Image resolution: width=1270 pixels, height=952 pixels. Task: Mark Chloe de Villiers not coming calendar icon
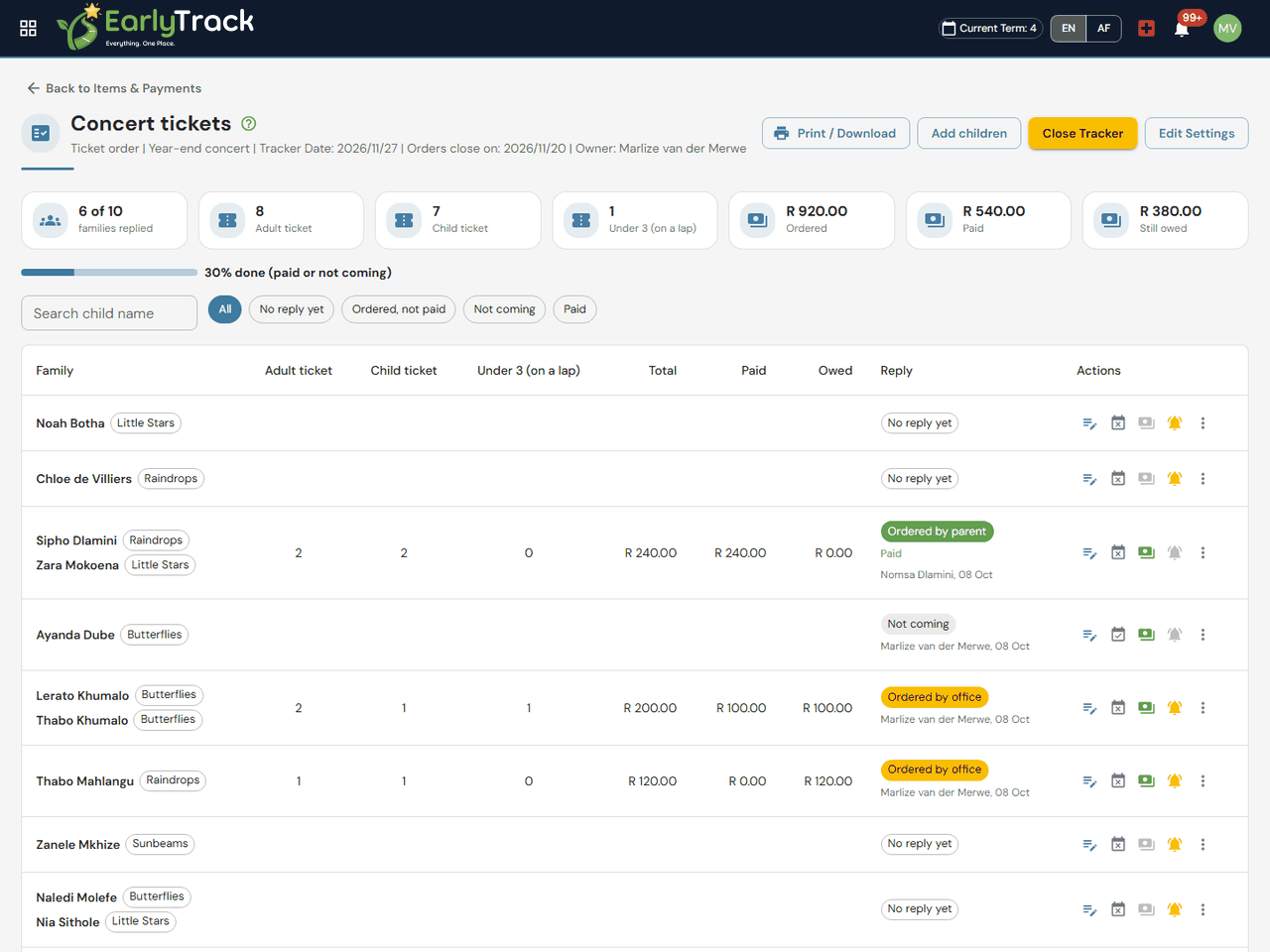coord(1118,479)
